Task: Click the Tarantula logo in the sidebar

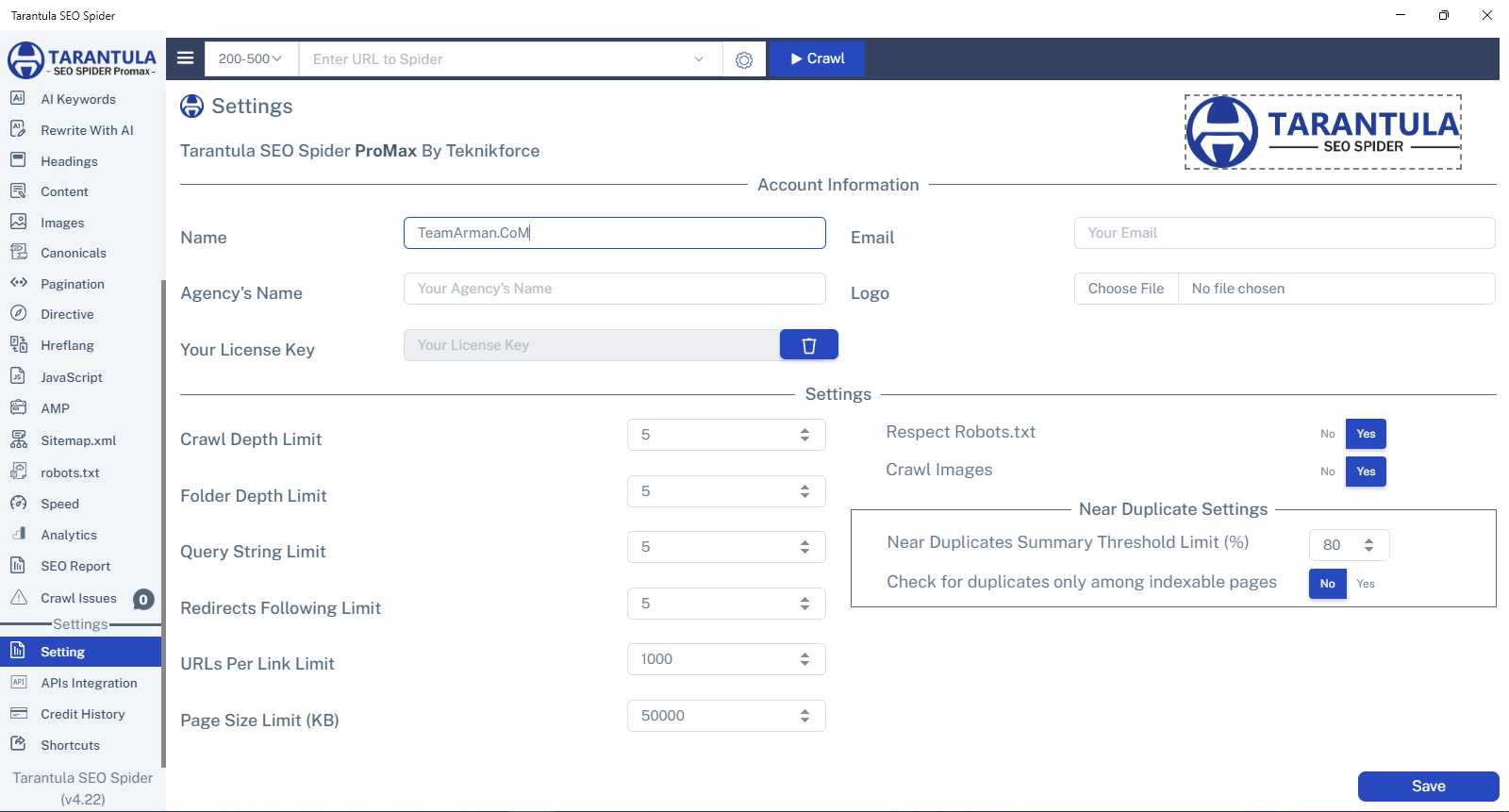Action: [x=82, y=60]
